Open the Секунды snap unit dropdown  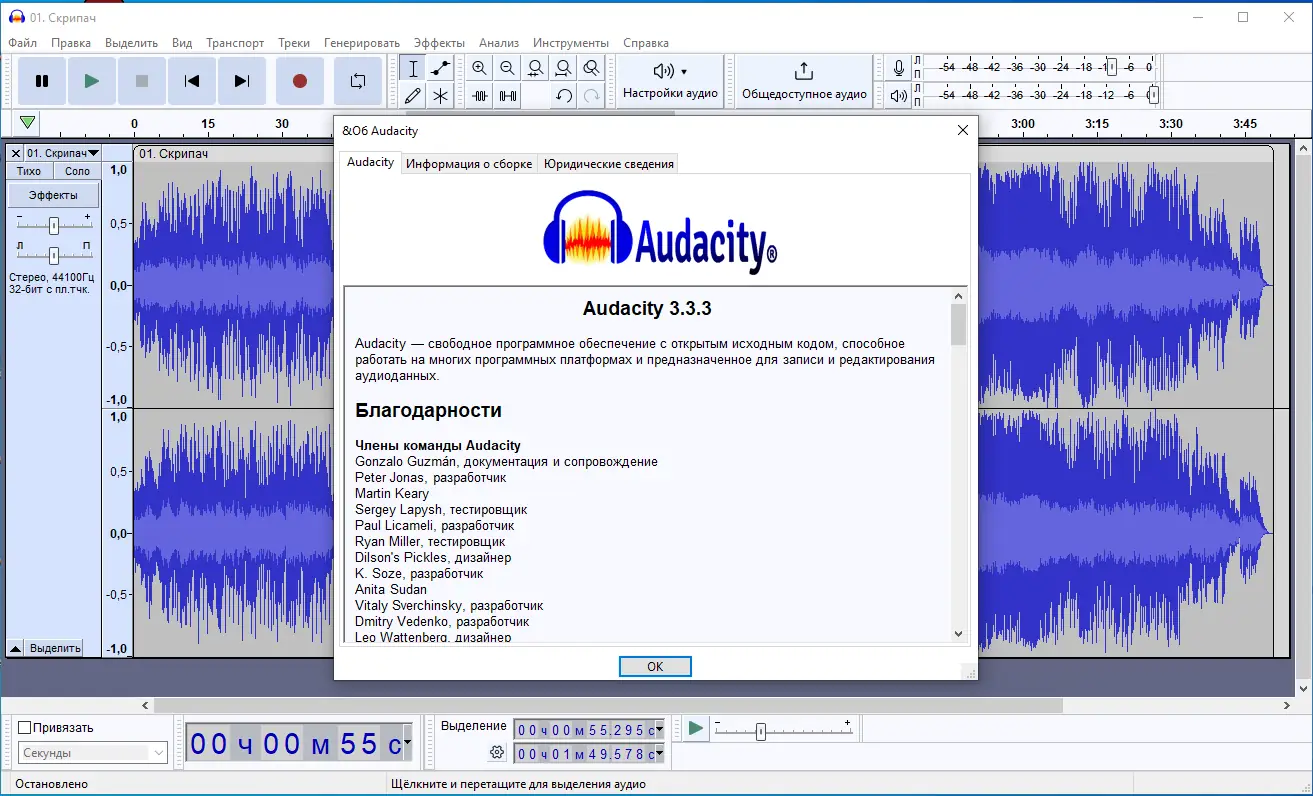click(93, 753)
